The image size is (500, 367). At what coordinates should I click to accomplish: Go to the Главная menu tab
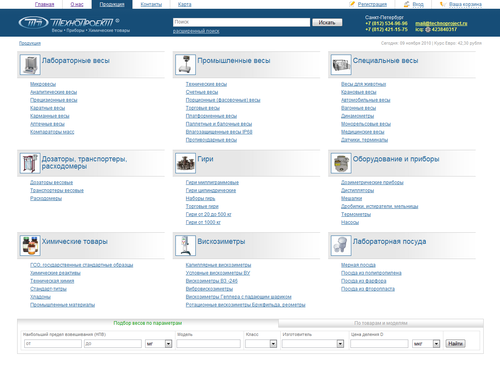tap(44, 4)
